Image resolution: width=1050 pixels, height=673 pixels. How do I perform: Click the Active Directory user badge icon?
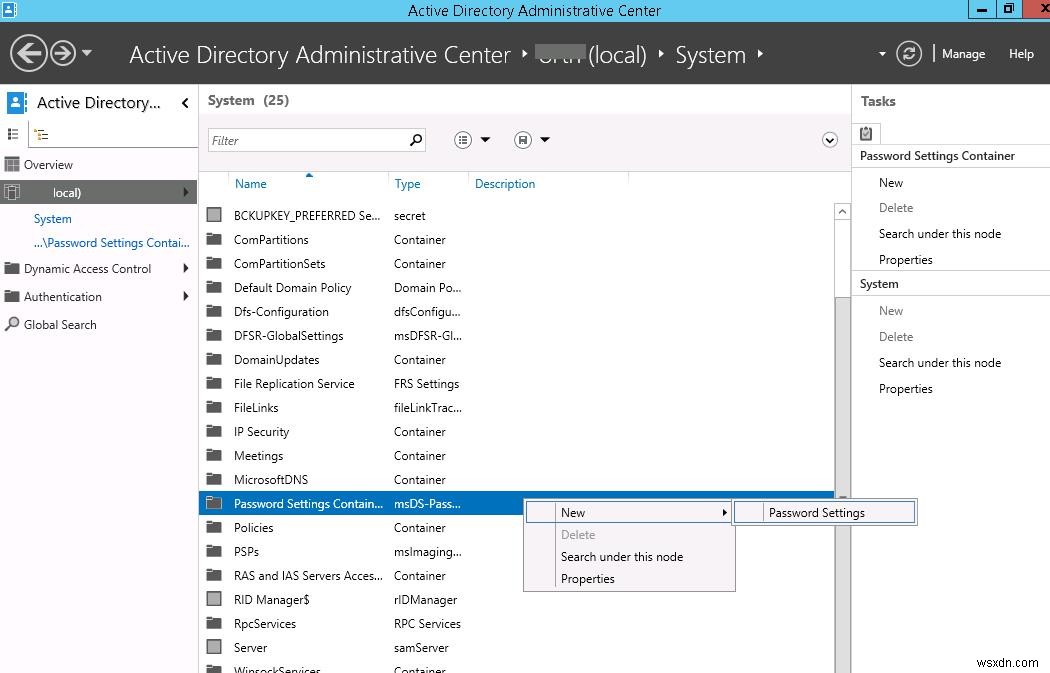point(14,102)
